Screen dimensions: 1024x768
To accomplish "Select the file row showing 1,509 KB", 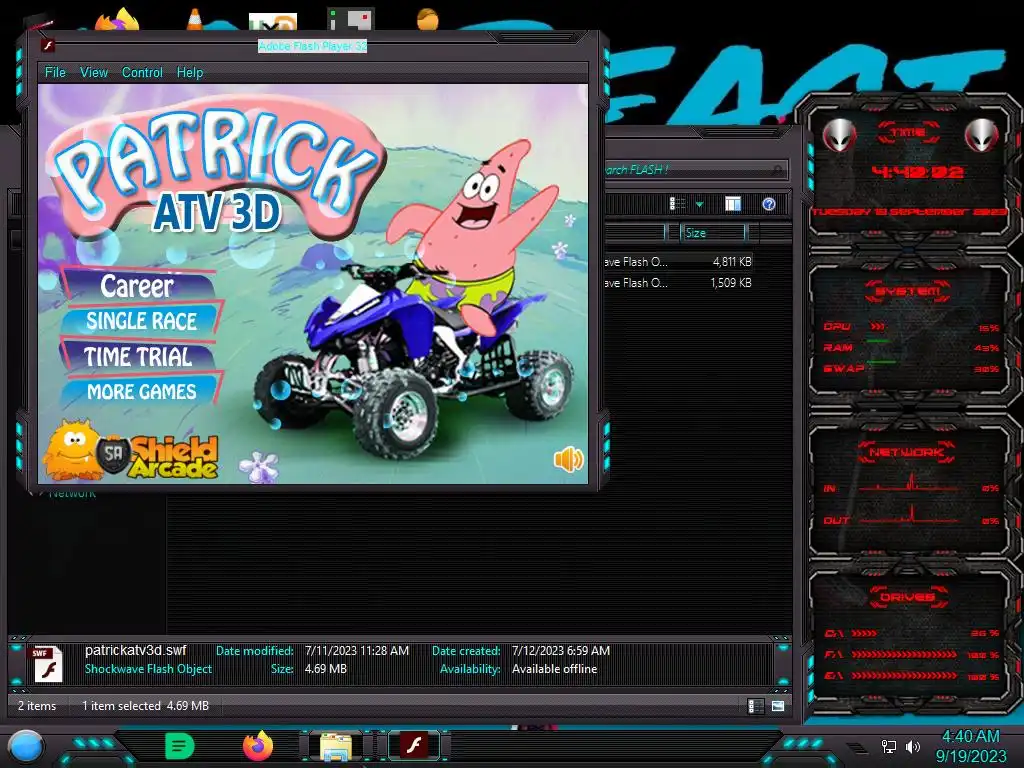I will coord(678,283).
